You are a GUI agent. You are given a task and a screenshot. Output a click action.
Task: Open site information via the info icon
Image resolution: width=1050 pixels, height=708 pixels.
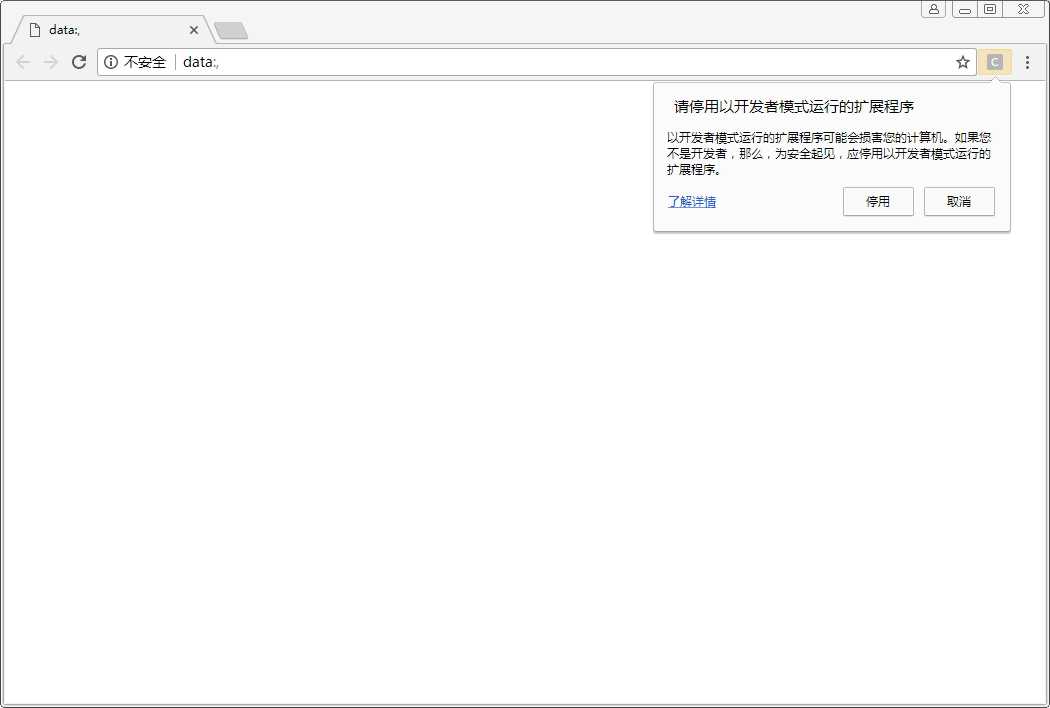(x=111, y=62)
